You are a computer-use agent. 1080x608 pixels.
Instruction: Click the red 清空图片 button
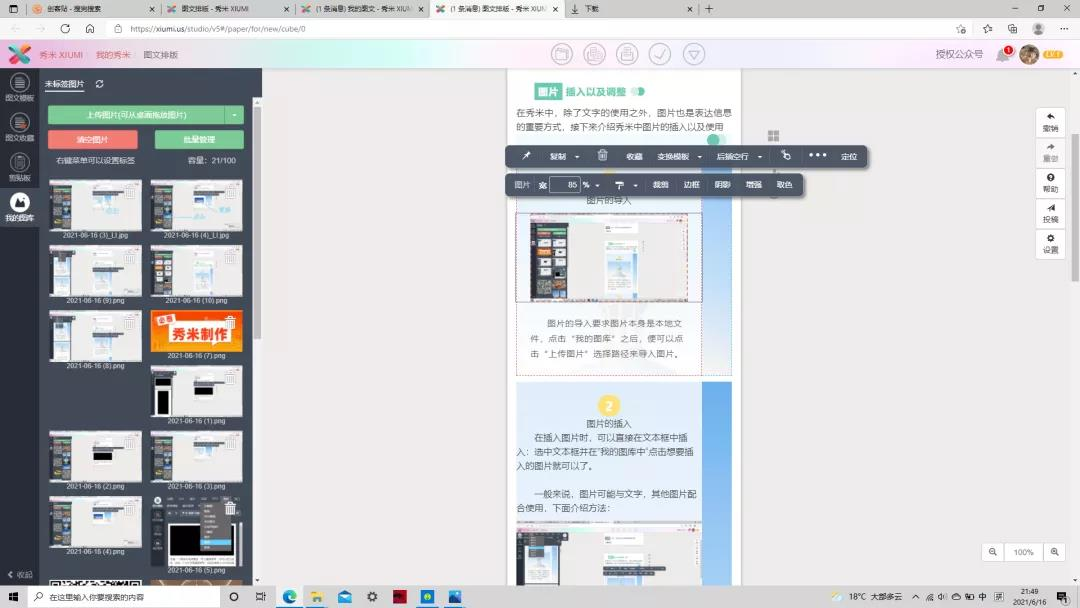click(92, 140)
